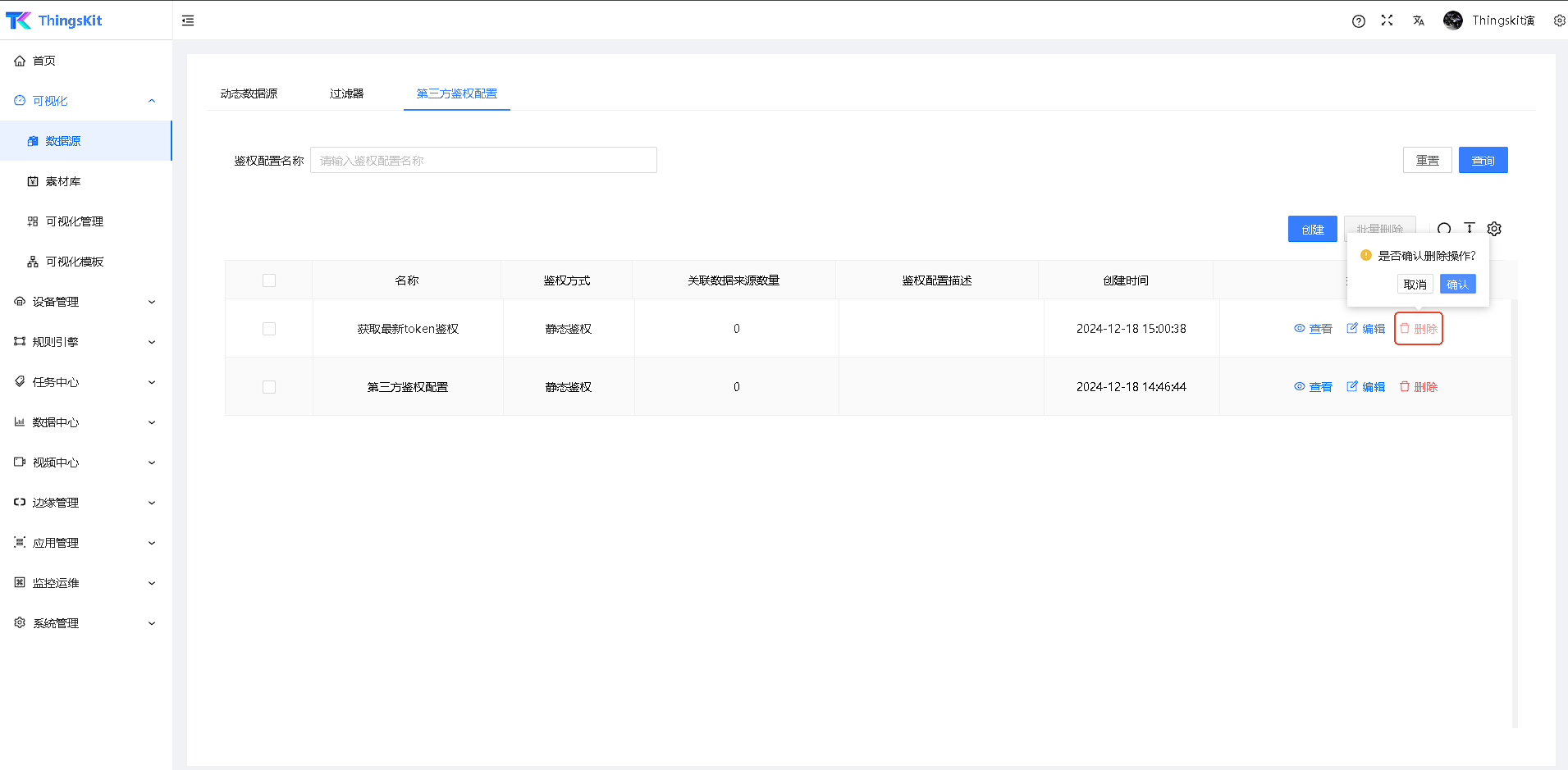Open the language translation icon
This screenshot has height=770, width=1568.
[x=1418, y=21]
